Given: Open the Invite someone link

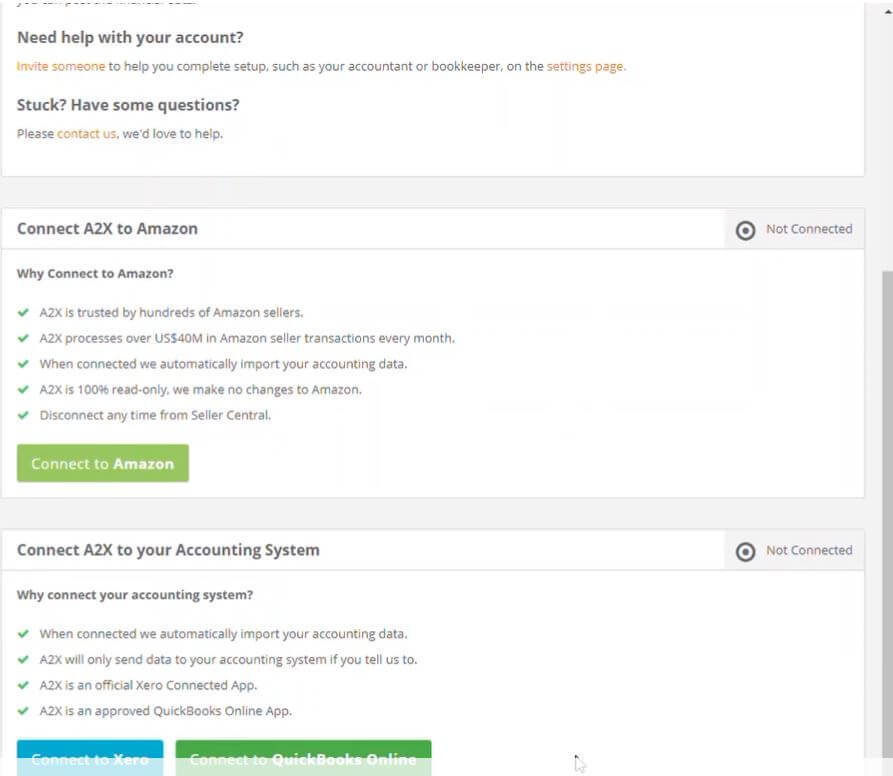Looking at the screenshot, I should tap(61, 66).
